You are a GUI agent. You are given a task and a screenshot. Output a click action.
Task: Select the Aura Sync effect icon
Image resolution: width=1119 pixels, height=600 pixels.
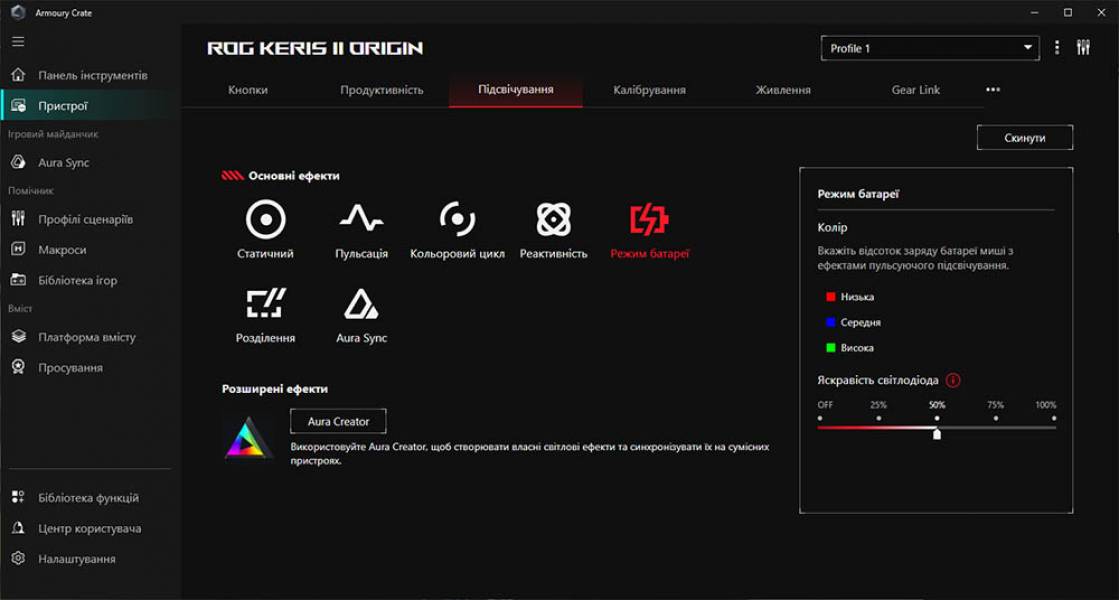tap(360, 303)
